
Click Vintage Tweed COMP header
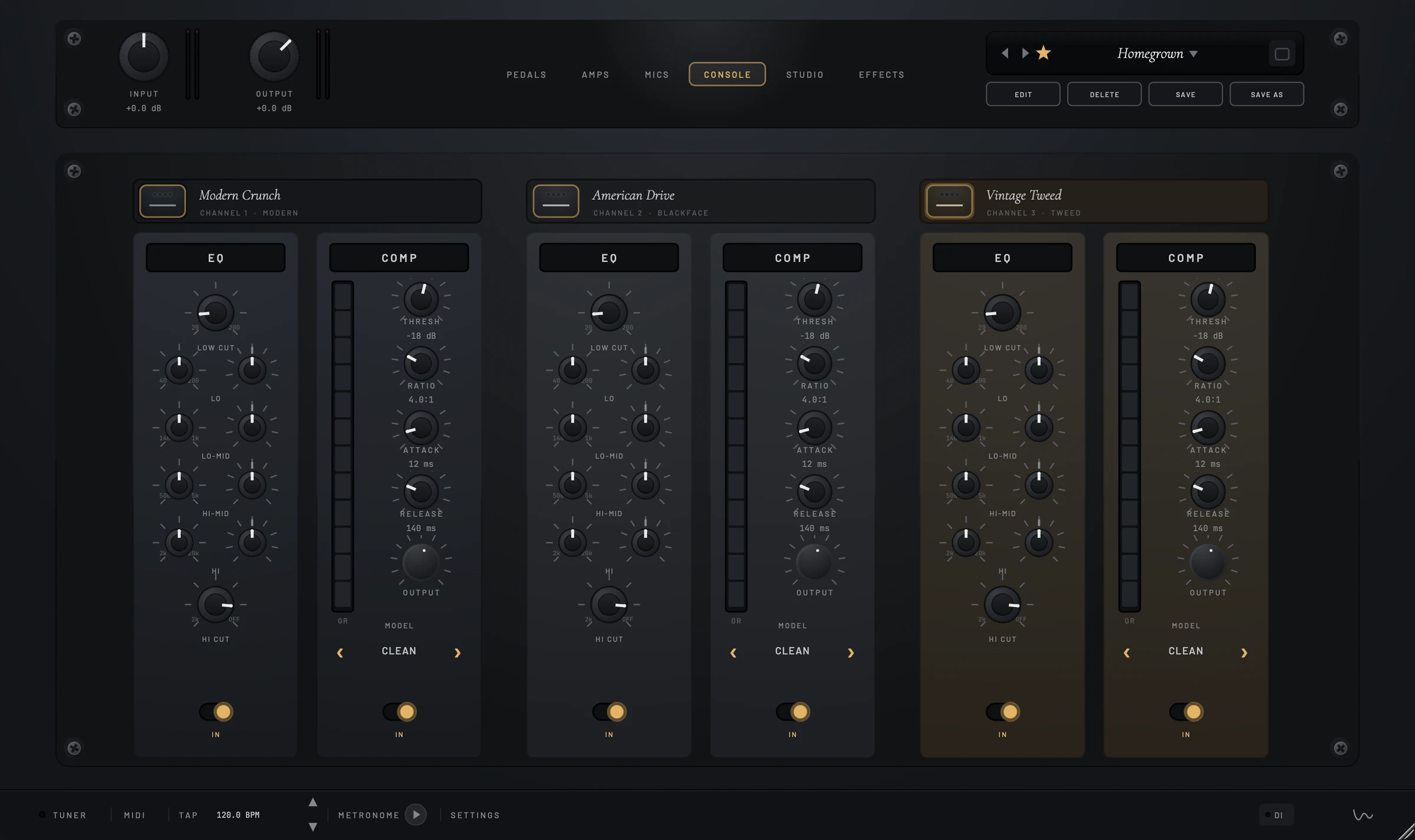(1186, 258)
